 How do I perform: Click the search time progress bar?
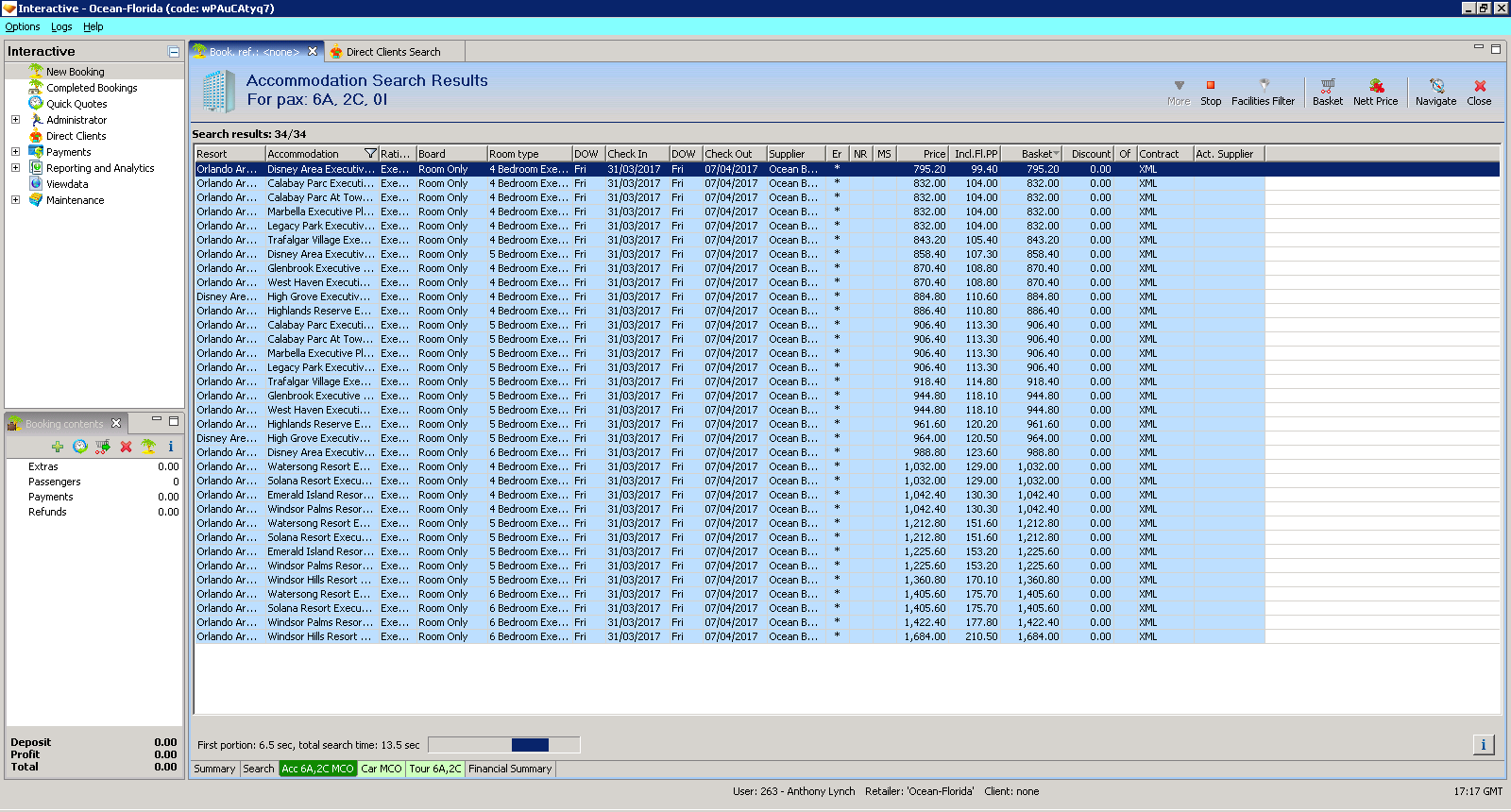coord(503,745)
